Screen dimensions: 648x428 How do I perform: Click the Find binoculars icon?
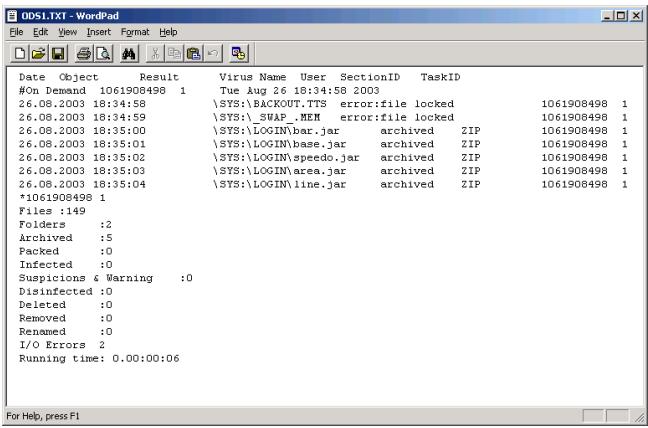tap(129, 54)
